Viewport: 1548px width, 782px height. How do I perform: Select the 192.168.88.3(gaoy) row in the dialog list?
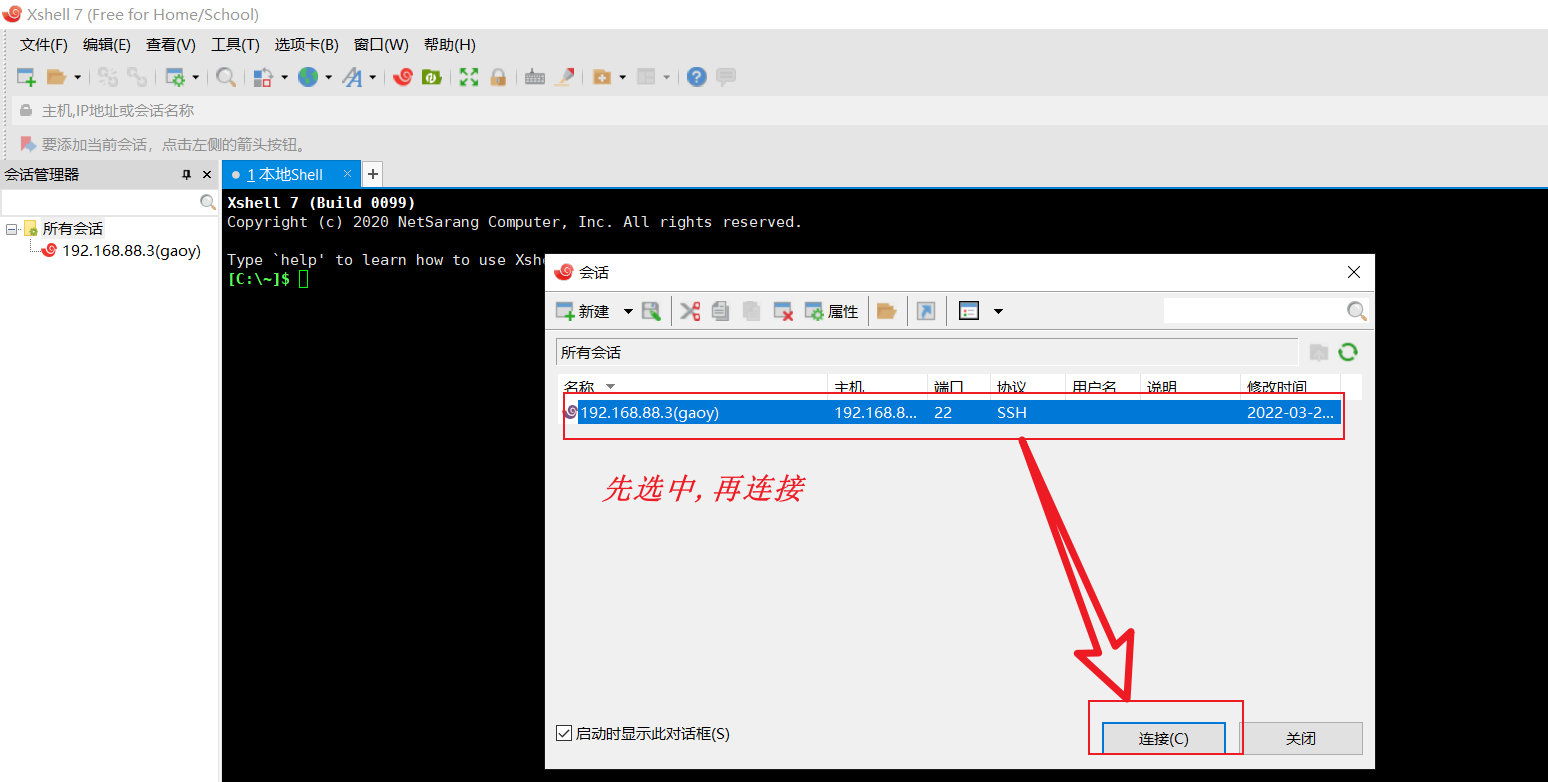coord(950,412)
